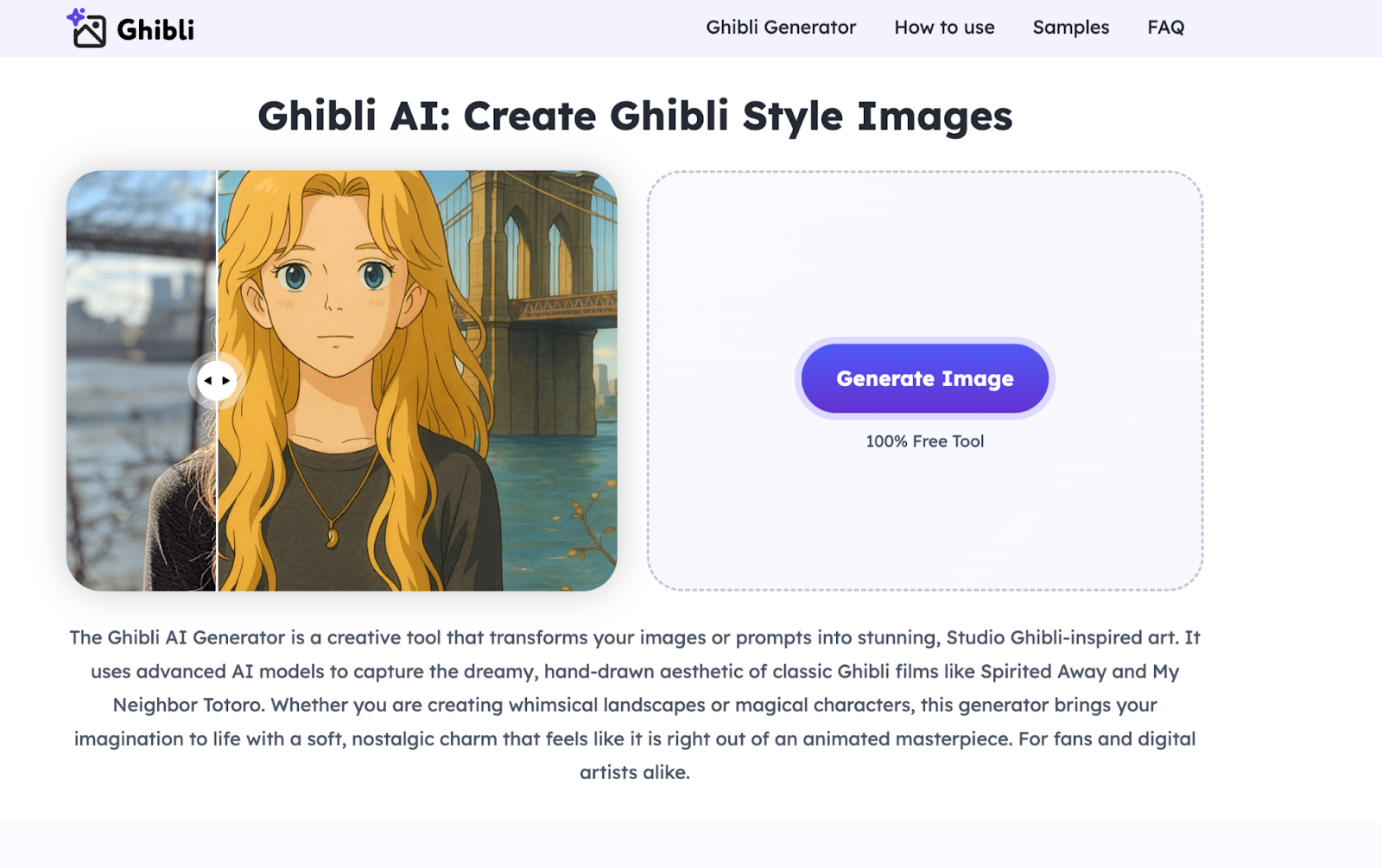
Task: Click the white divider line above the handle
Action: pyautogui.click(x=216, y=259)
